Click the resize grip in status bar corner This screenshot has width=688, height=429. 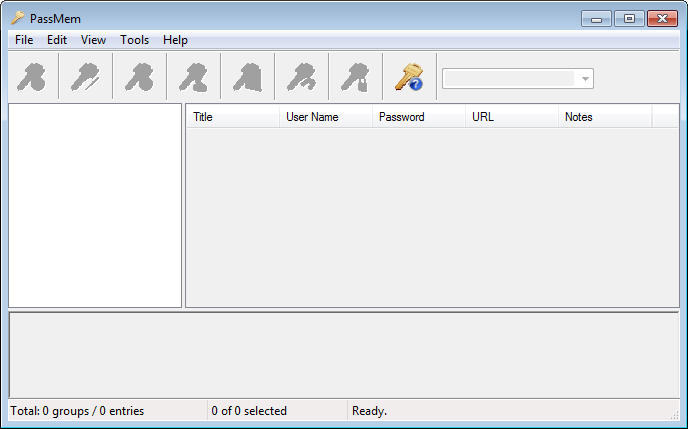(x=674, y=415)
